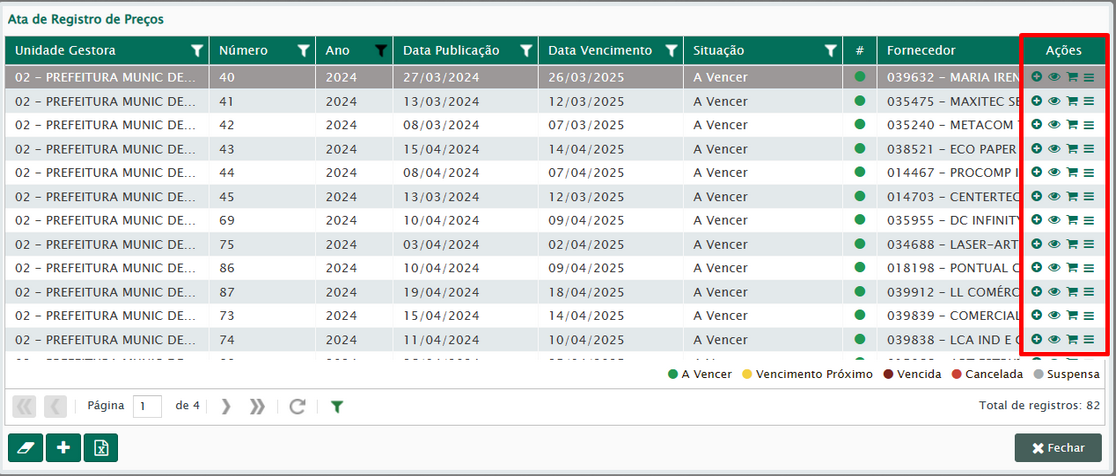Image resolution: width=1116 pixels, height=476 pixels.
Task: Jump to the last page of results
Action: [x=257, y=406]
